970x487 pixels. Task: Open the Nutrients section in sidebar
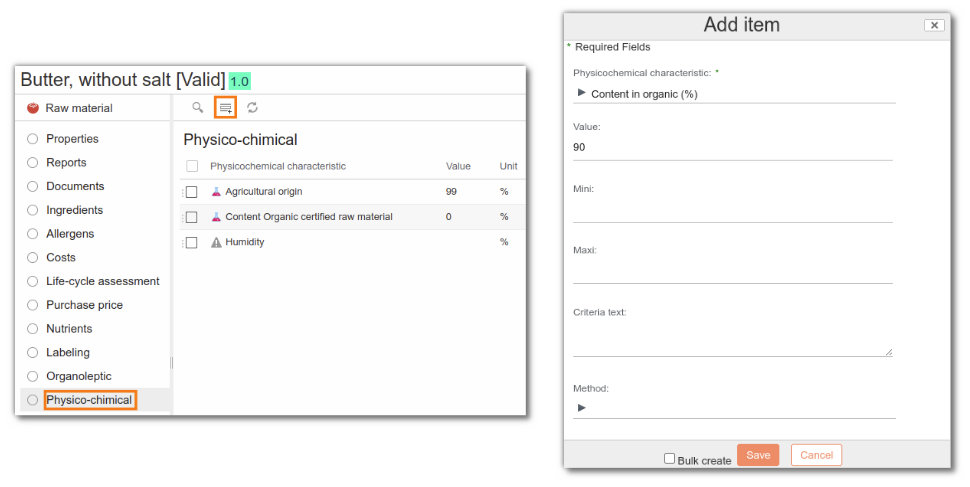69,329
